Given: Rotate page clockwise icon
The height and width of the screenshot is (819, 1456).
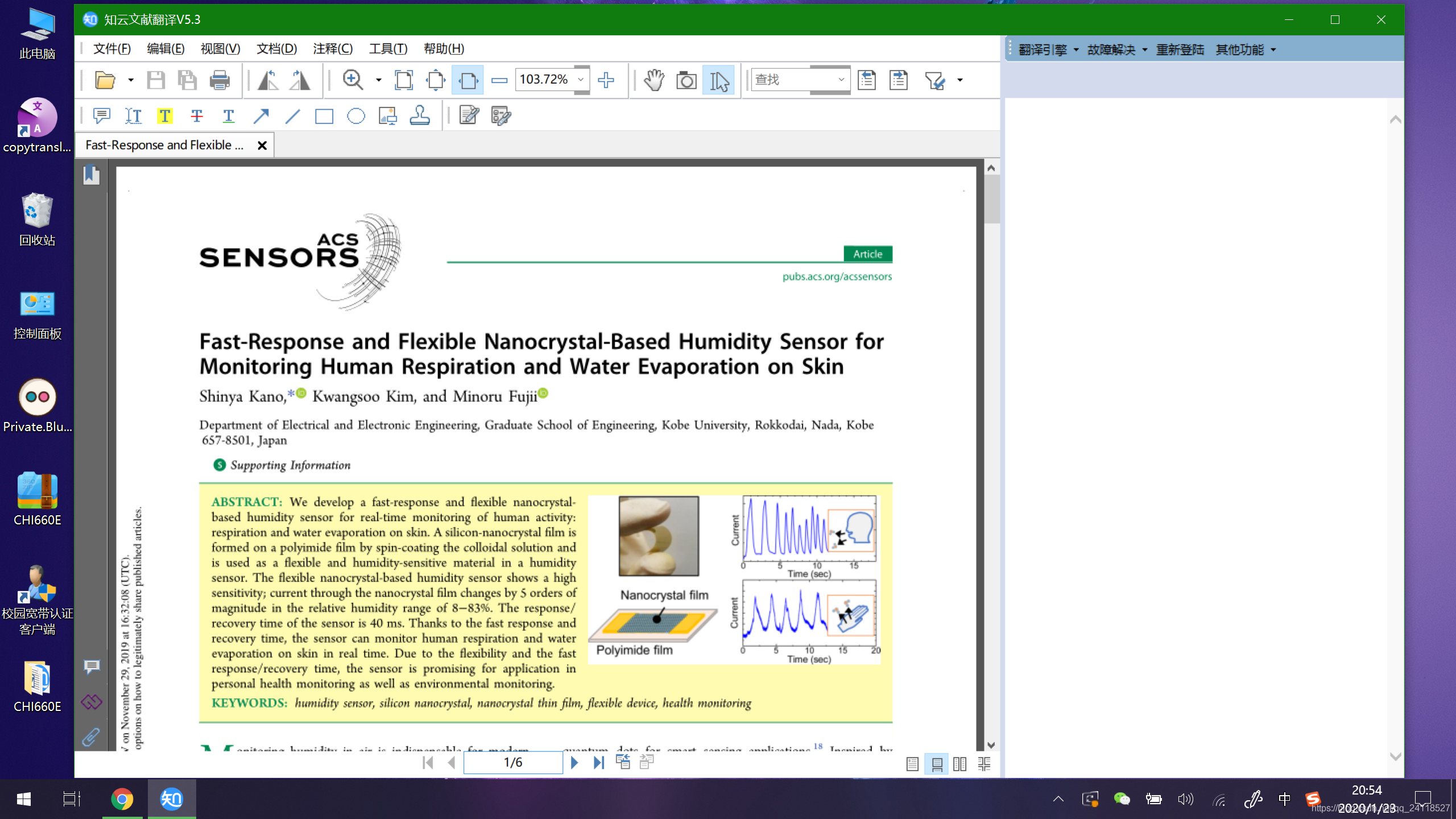Looking at the screenshot, I should click(x=300, y=80).
